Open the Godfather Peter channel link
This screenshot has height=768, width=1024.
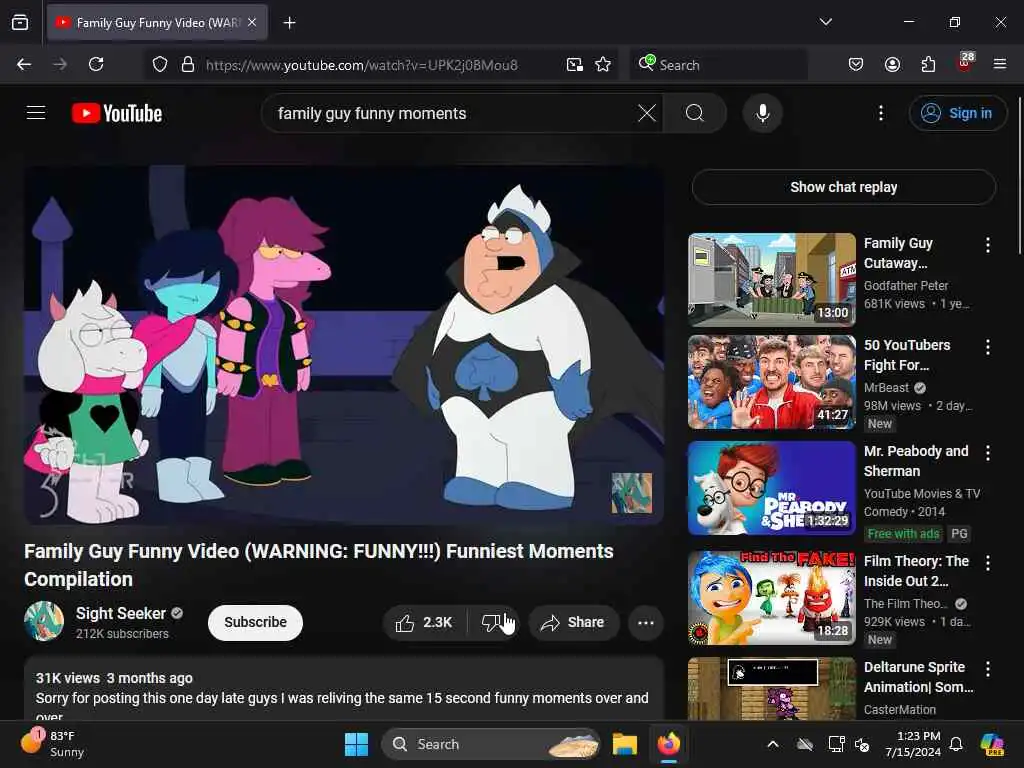pyautogui.click(x=906, y=285)
